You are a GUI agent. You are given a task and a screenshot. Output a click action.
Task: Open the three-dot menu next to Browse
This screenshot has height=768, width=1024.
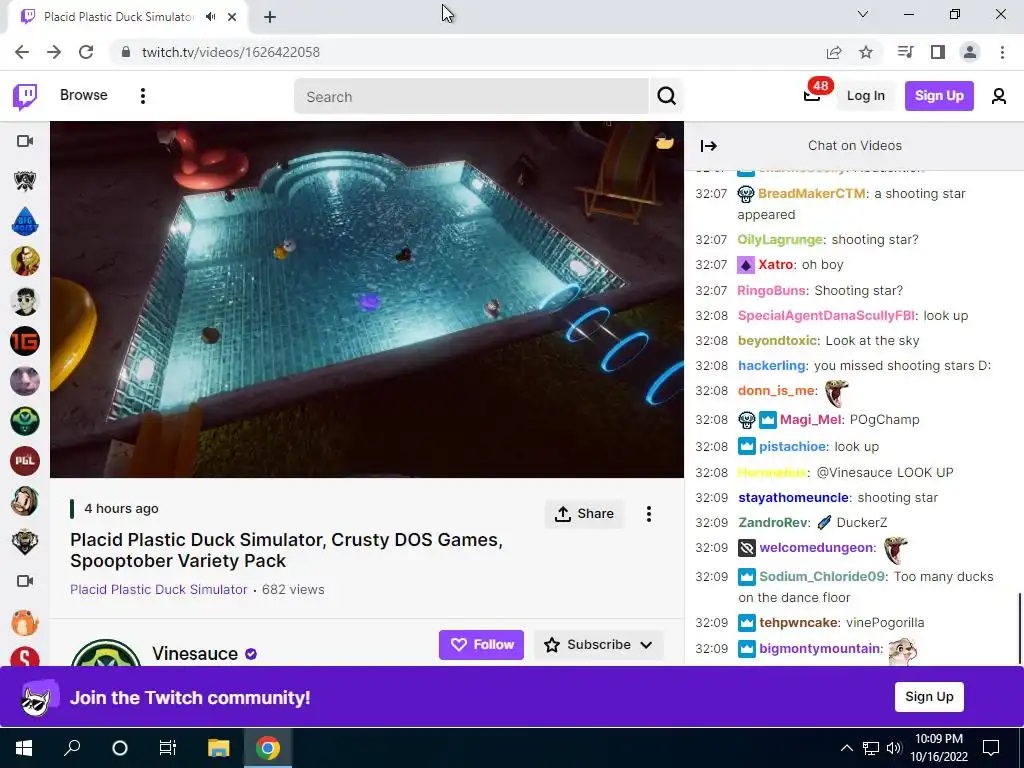pyautogui.click(x=142, y=96)
